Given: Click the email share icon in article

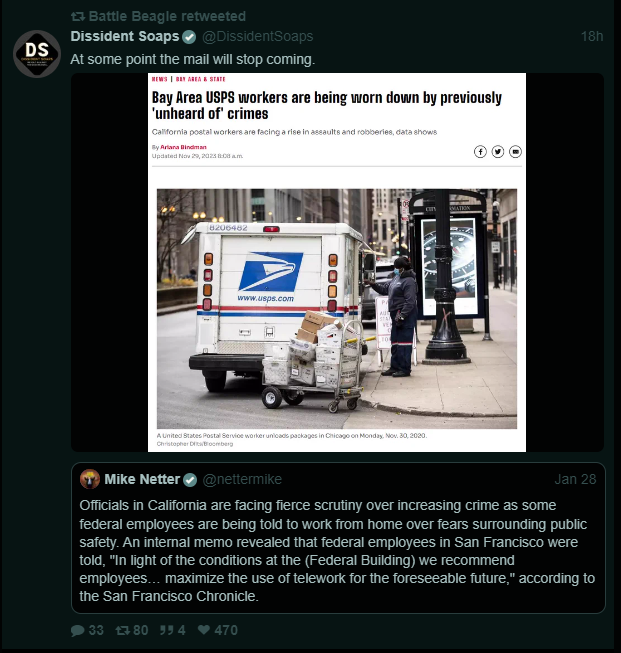Looking at the screenshot, I should pyautogui.click(x=515, y=152).
